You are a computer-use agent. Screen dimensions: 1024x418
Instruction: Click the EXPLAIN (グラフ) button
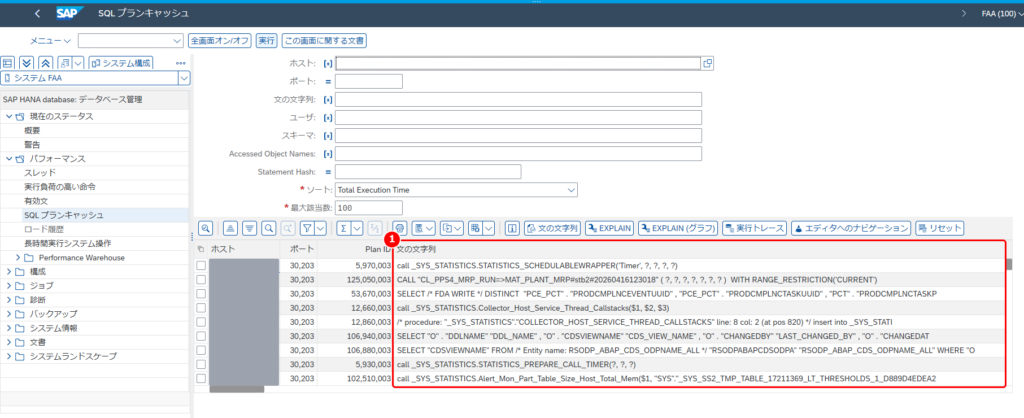point(678,228)
